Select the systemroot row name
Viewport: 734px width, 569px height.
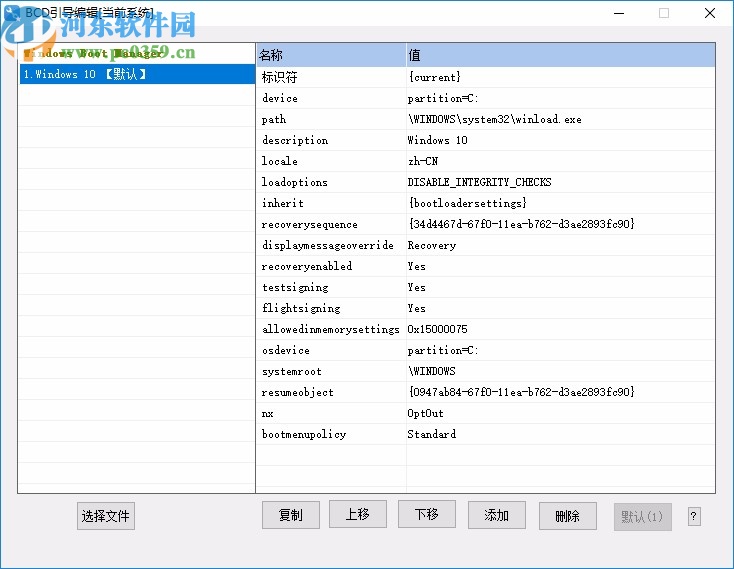point(292,372)
